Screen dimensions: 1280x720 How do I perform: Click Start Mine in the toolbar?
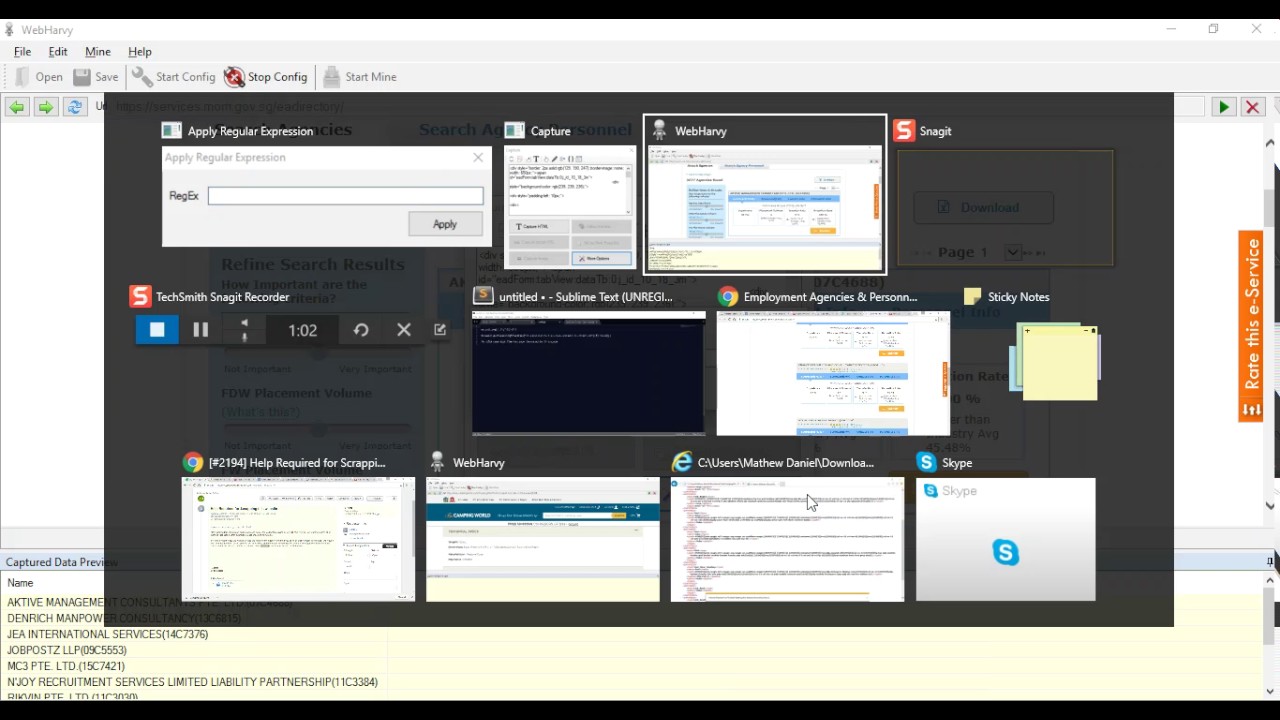360,77
